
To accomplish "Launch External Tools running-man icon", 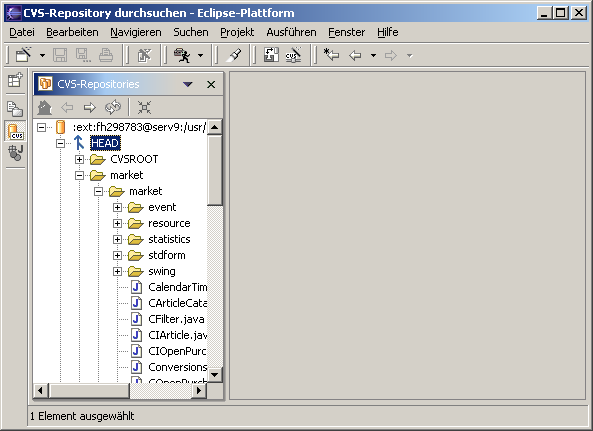I will pos(182,55).
